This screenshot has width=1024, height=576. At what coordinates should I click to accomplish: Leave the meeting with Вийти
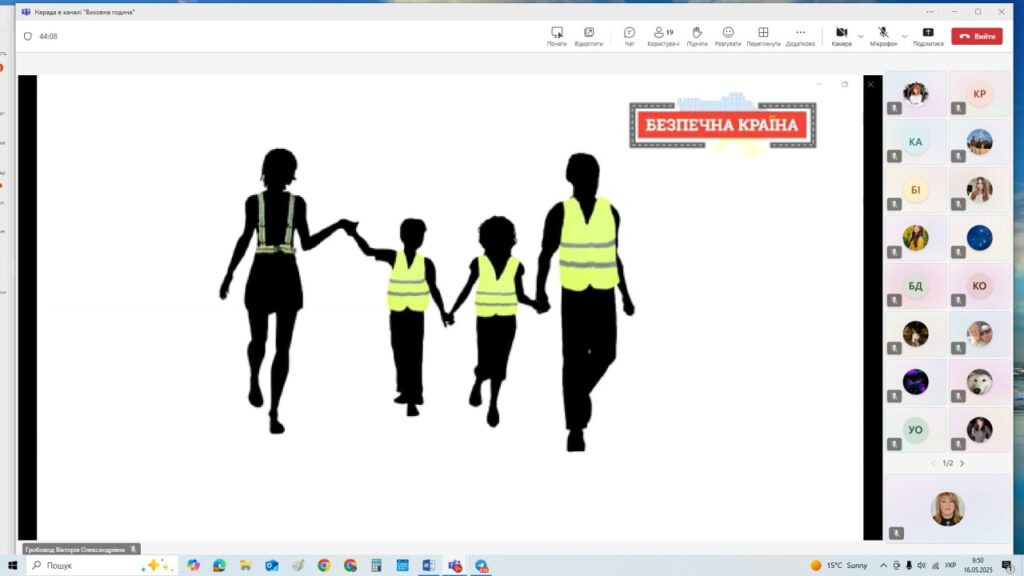(x=976, y=36)
